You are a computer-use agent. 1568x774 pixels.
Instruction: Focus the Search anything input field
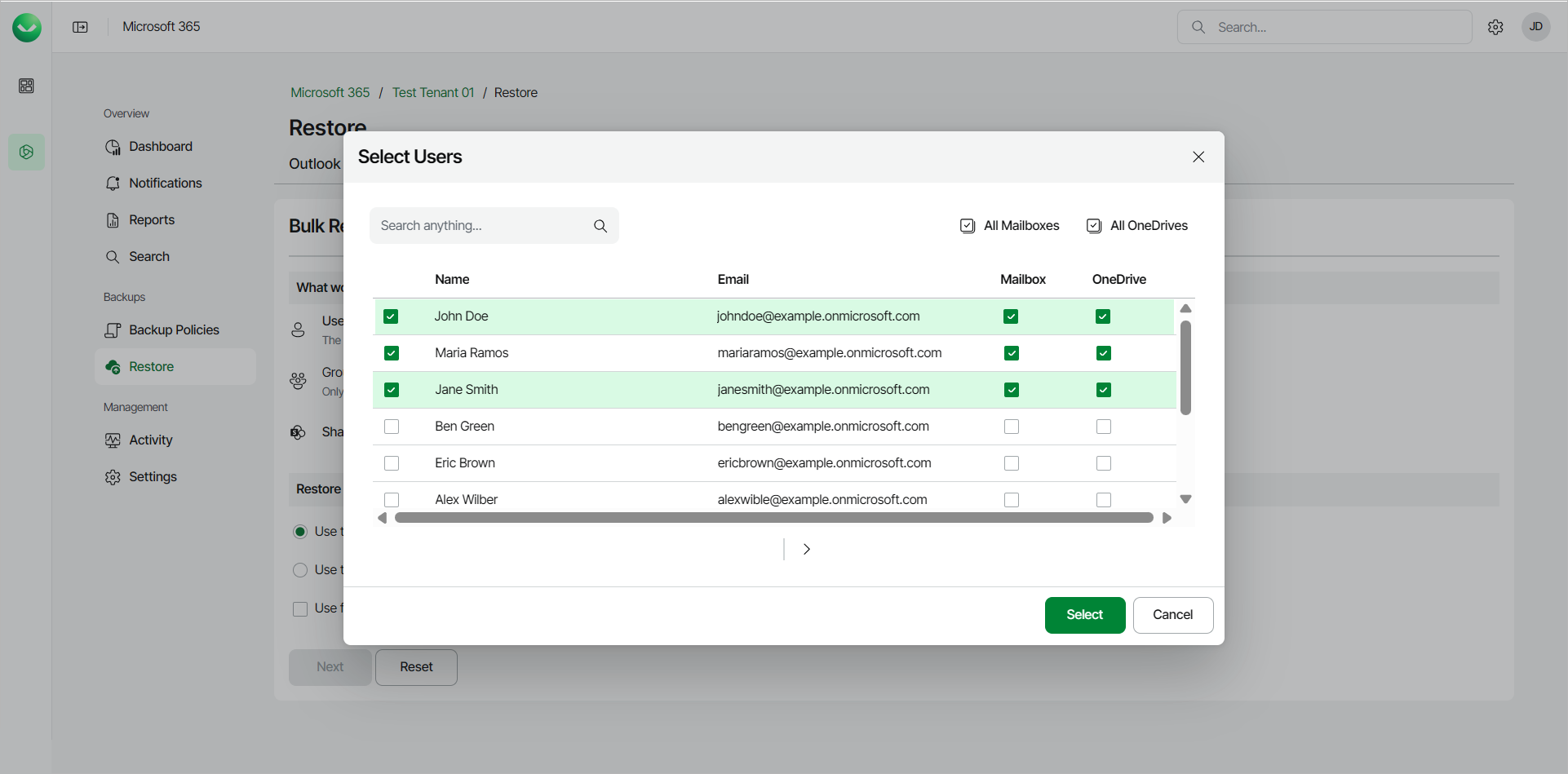[x=481, y=226]
